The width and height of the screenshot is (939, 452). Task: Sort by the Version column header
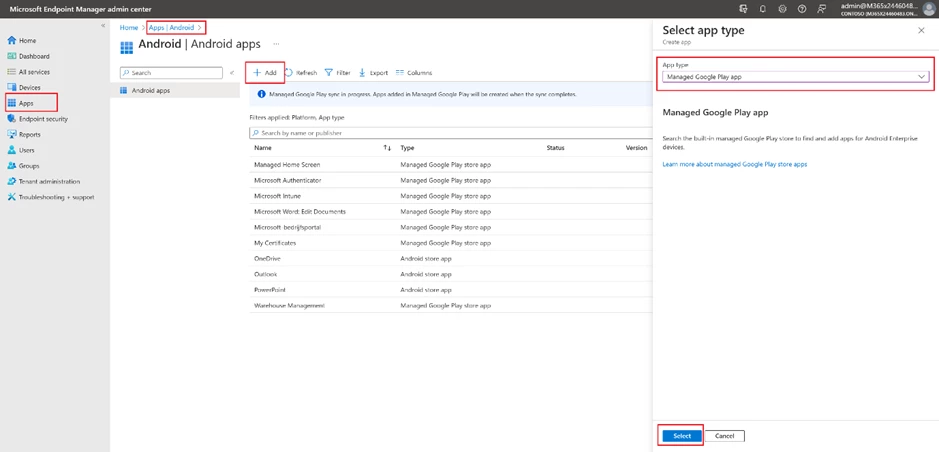pyautogui.click(x=637, y=148)
